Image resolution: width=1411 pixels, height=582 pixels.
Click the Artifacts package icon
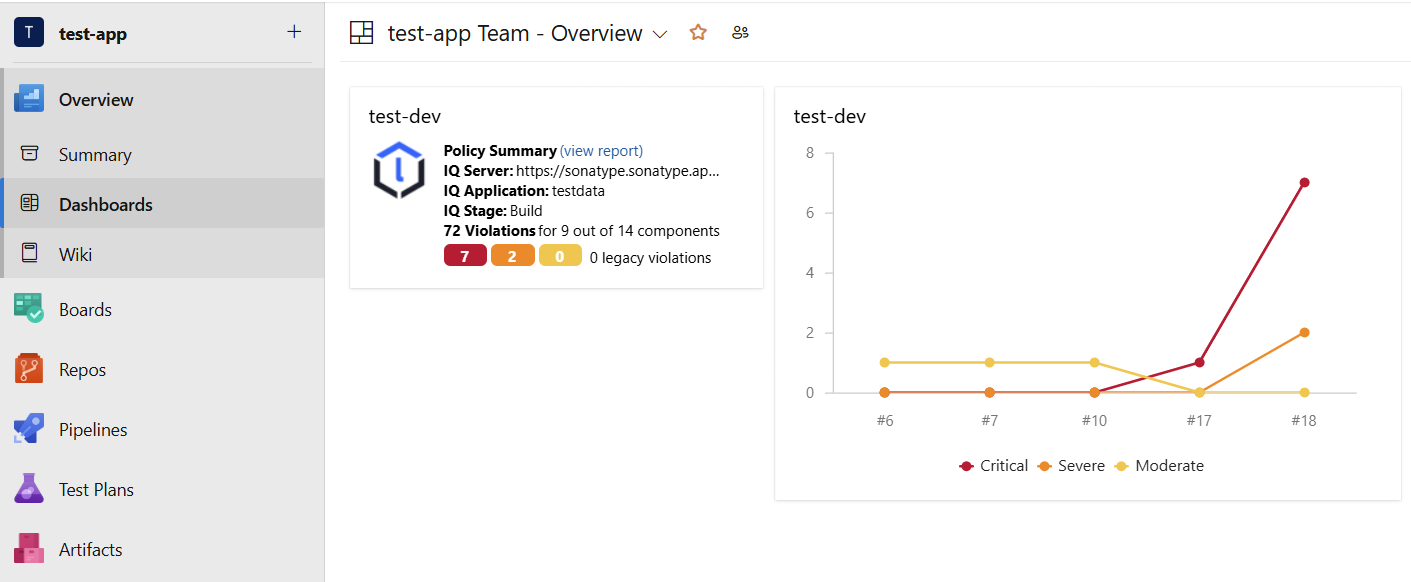tap(29, 549)
